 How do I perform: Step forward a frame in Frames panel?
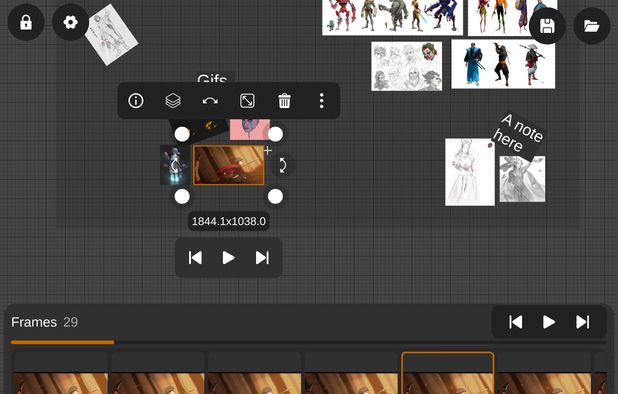(x=583, y=322)
